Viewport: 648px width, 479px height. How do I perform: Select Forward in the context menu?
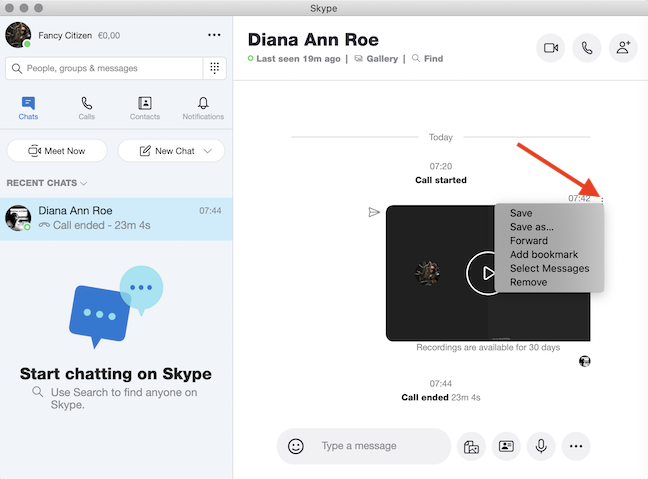(529, 241)
